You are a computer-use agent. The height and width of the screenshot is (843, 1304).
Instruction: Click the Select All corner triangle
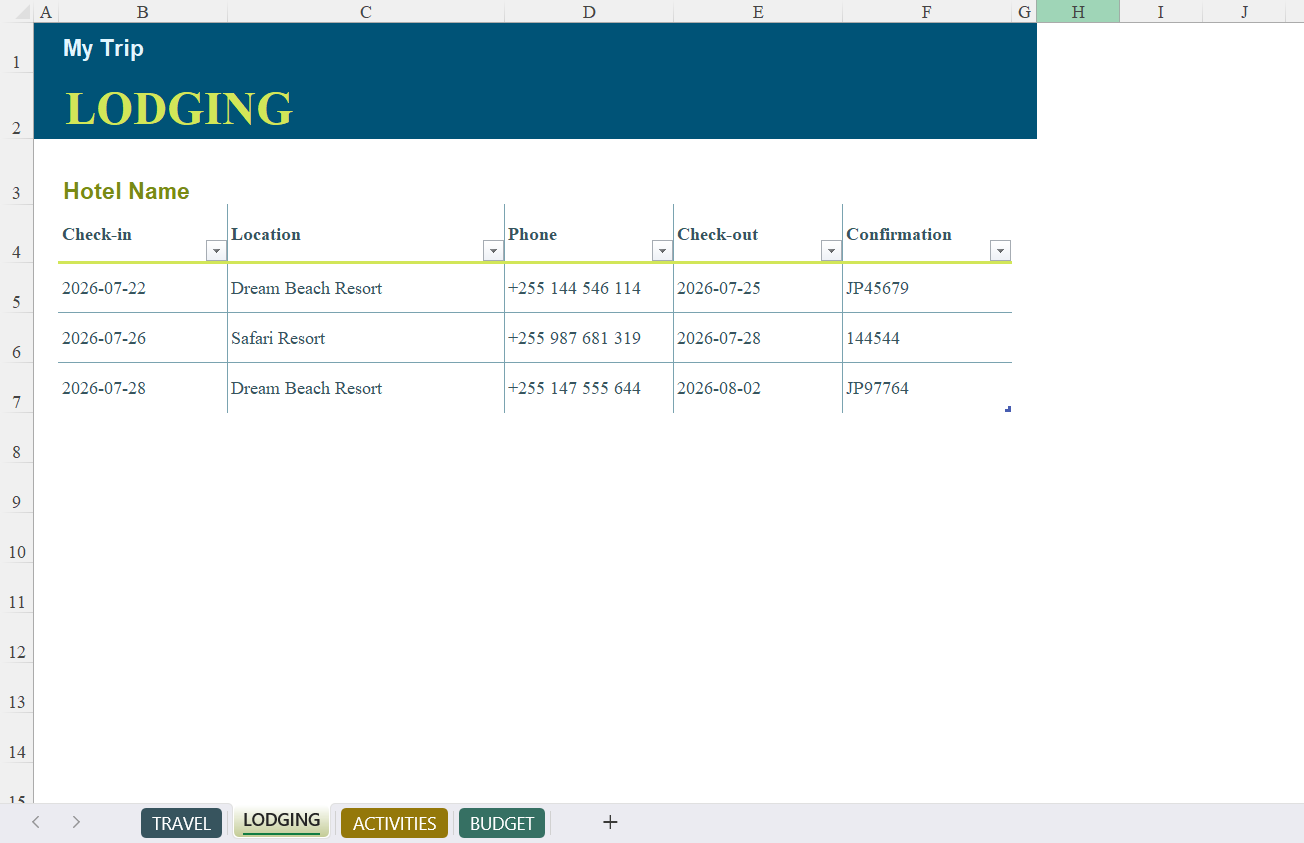point(23,14)
